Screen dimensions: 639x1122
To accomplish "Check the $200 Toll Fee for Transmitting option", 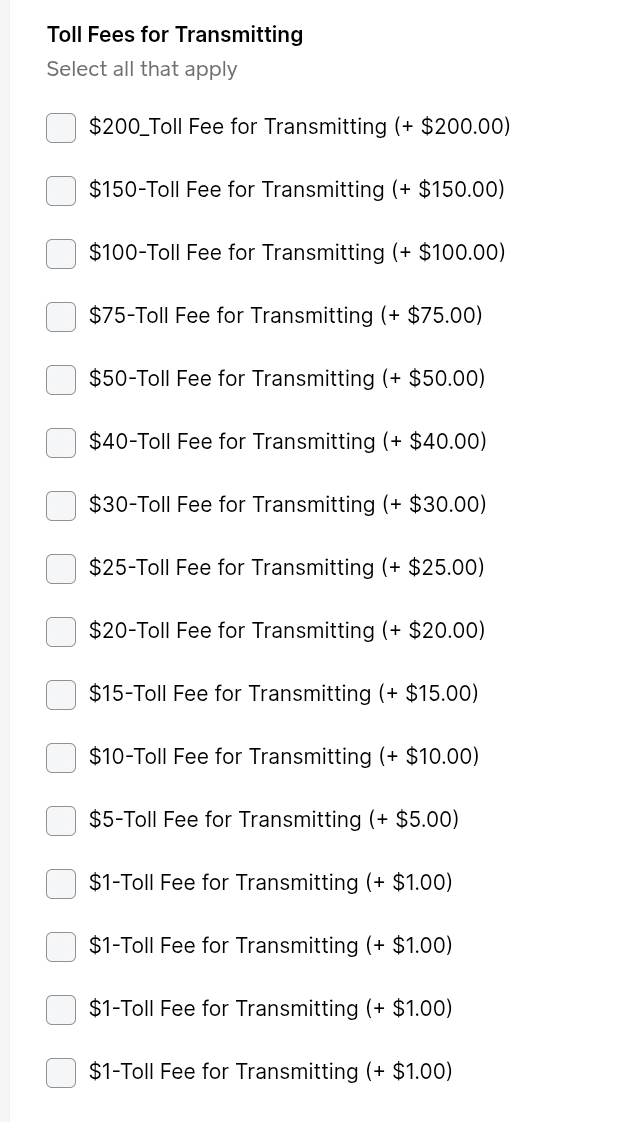I will coord(60,127).
